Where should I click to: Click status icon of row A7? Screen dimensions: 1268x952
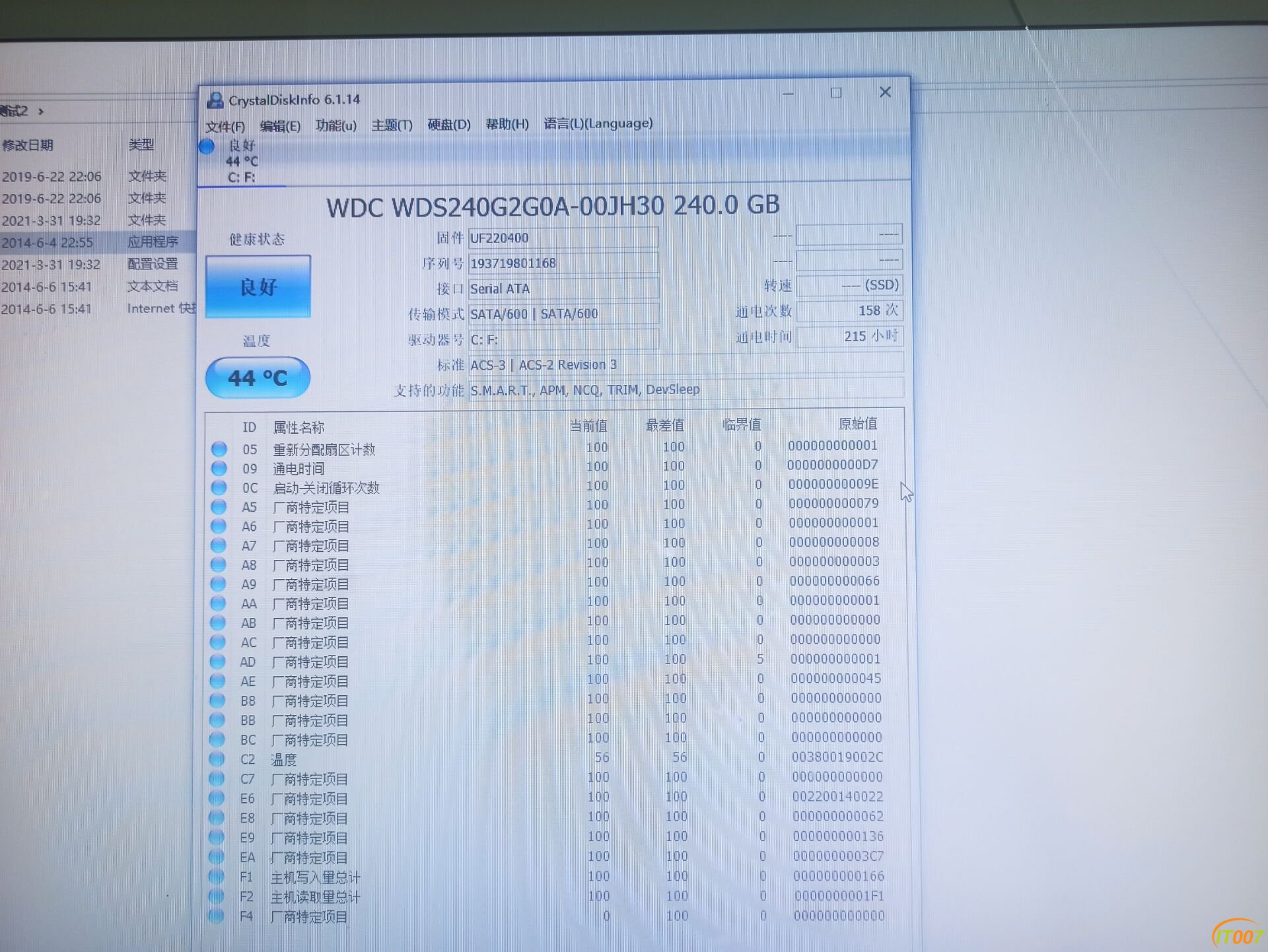[219, 545]
